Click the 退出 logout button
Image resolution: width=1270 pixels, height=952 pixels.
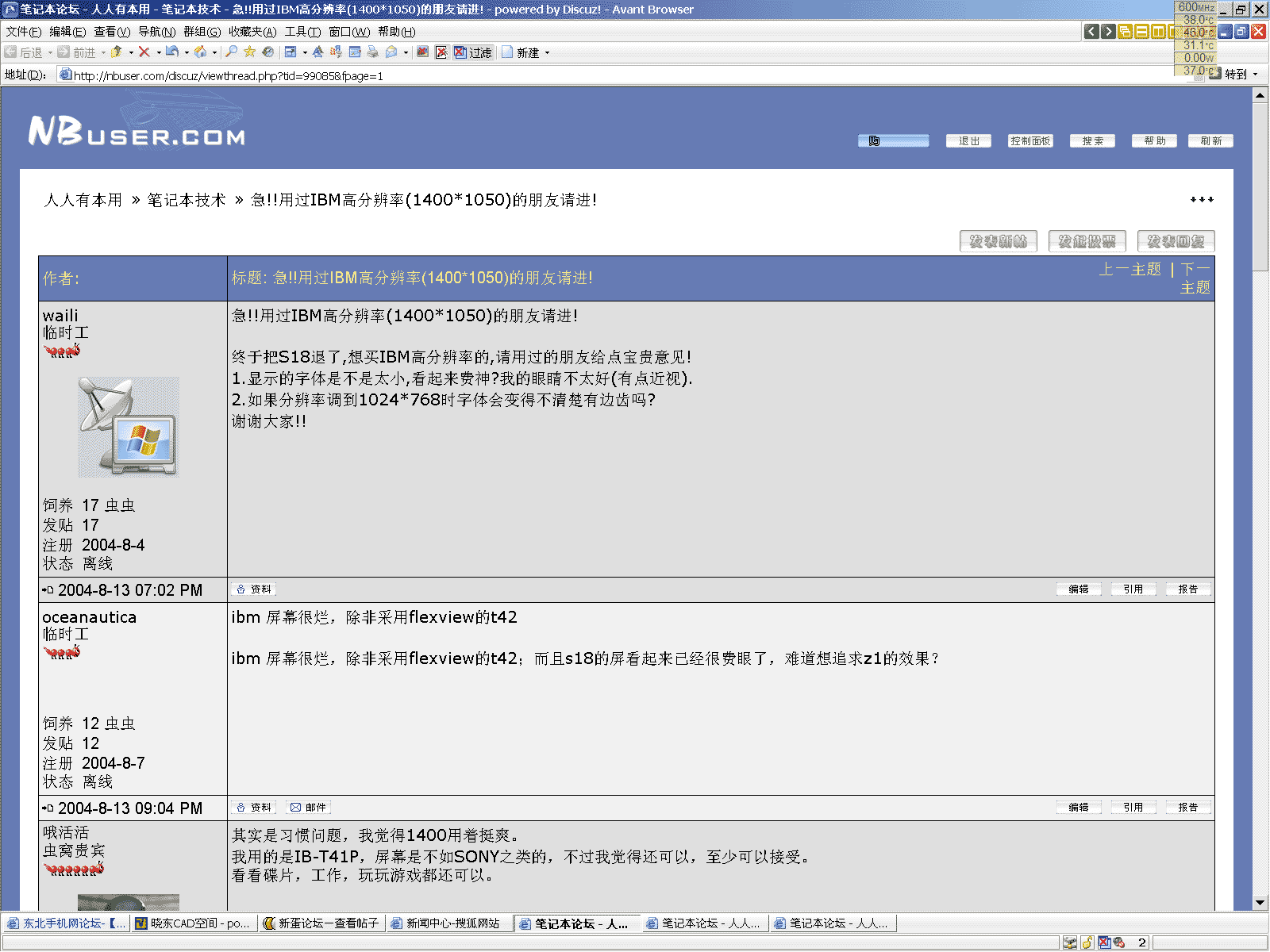coord(969,140)
